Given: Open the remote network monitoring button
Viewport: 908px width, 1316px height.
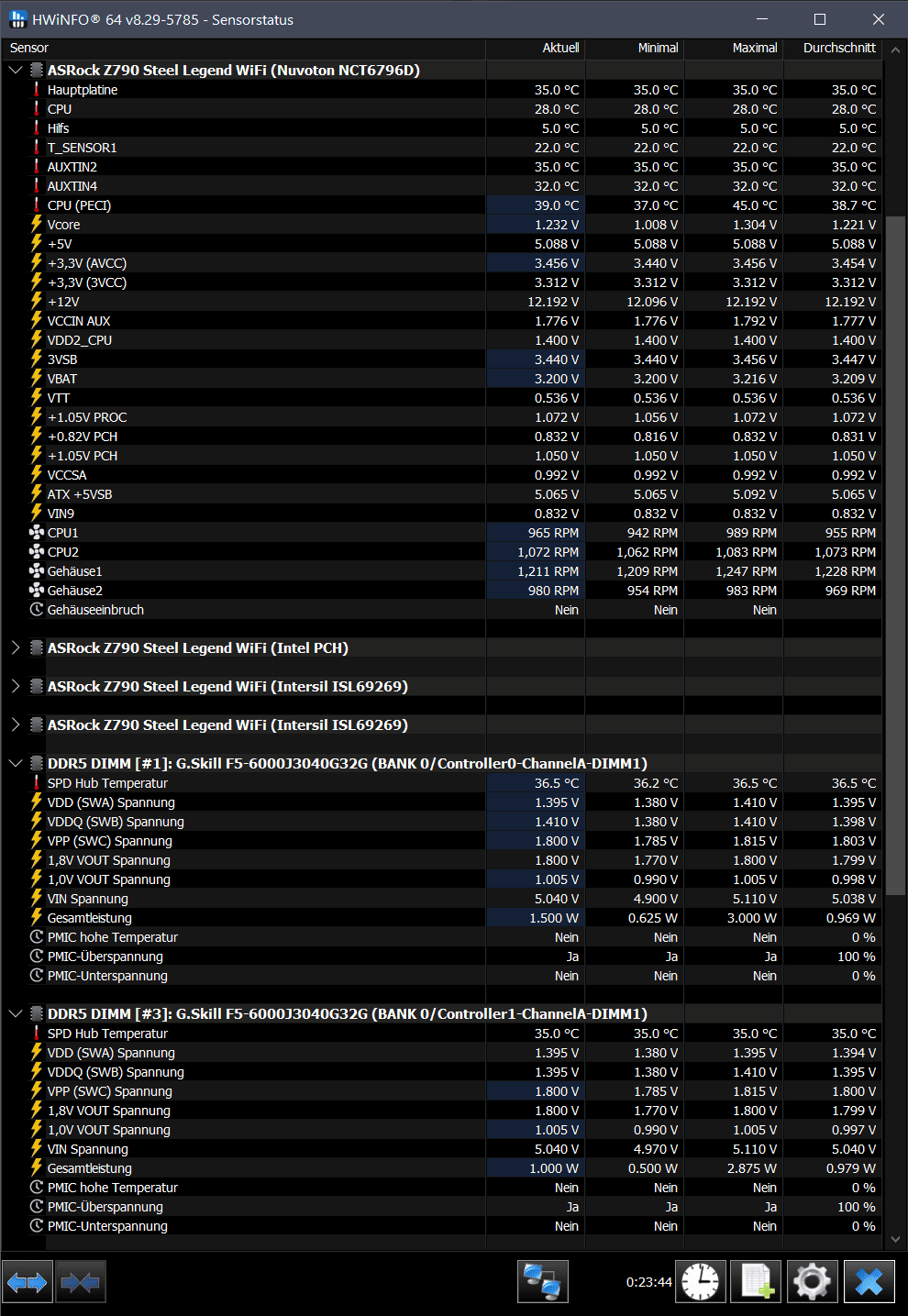Looking at the screenshot, I should click(543, 1281).
